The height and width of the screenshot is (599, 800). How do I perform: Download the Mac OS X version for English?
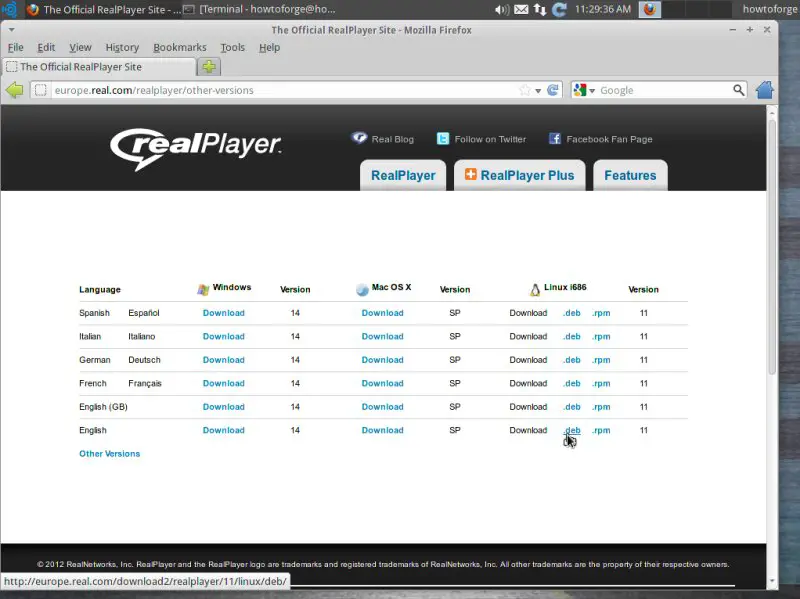382,430
